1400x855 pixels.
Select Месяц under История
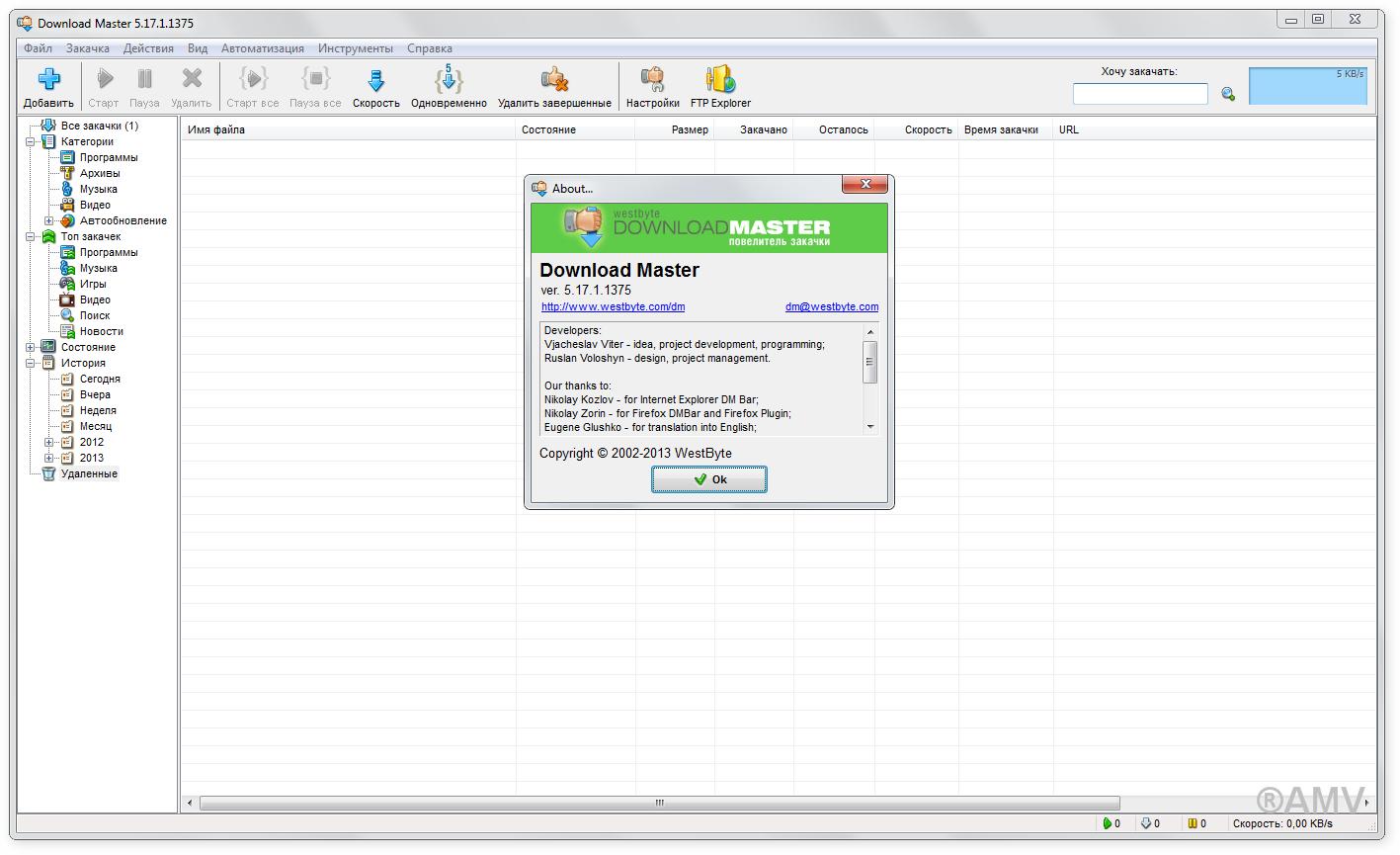(x=96, y=426)
